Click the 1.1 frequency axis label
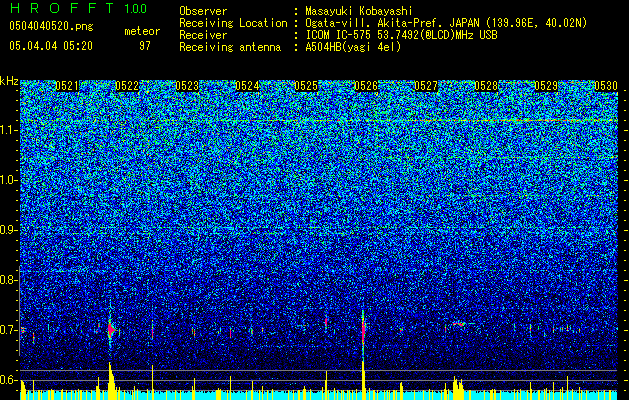The image size is (629, 400). coord(8,130)
